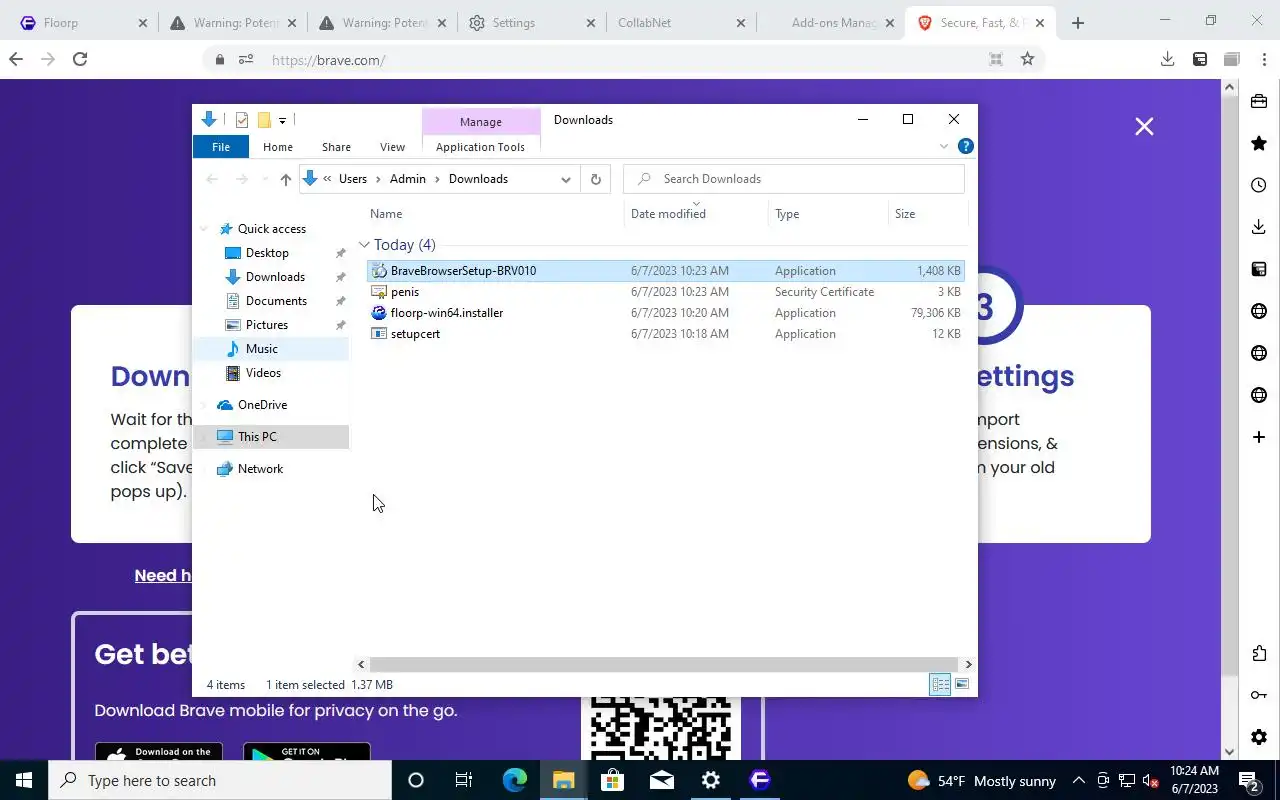Open Microsoft Store from taskbar

coord(613,780)
